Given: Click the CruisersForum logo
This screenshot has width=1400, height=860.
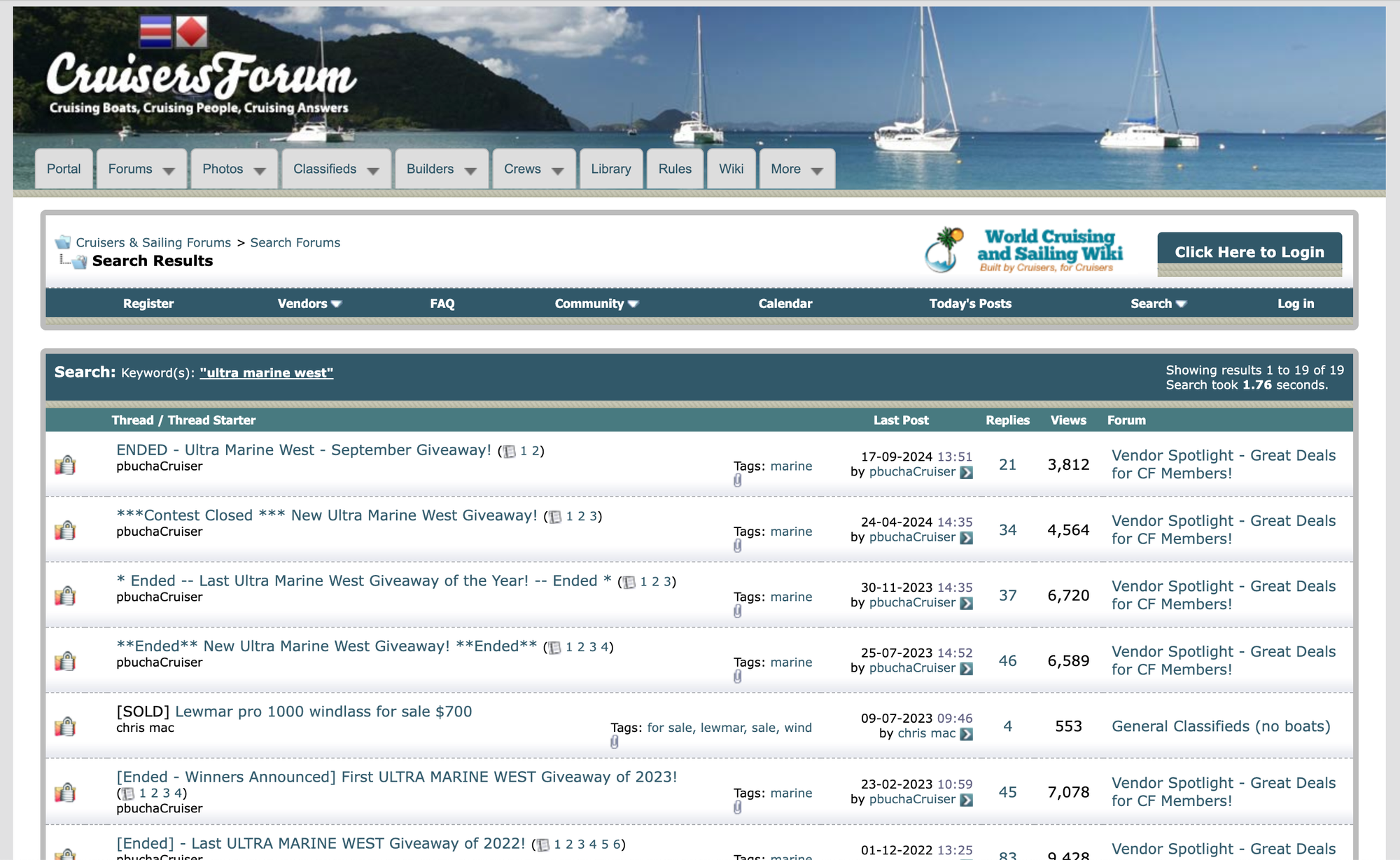Looking at the screenshot, I should tap(201, 76).
